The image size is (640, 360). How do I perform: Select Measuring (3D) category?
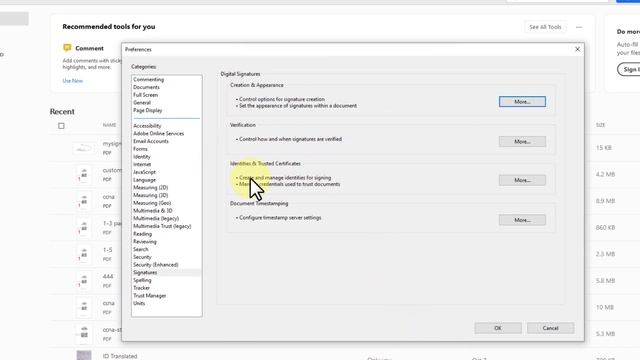pyautogui.click(x=150, y=196)
